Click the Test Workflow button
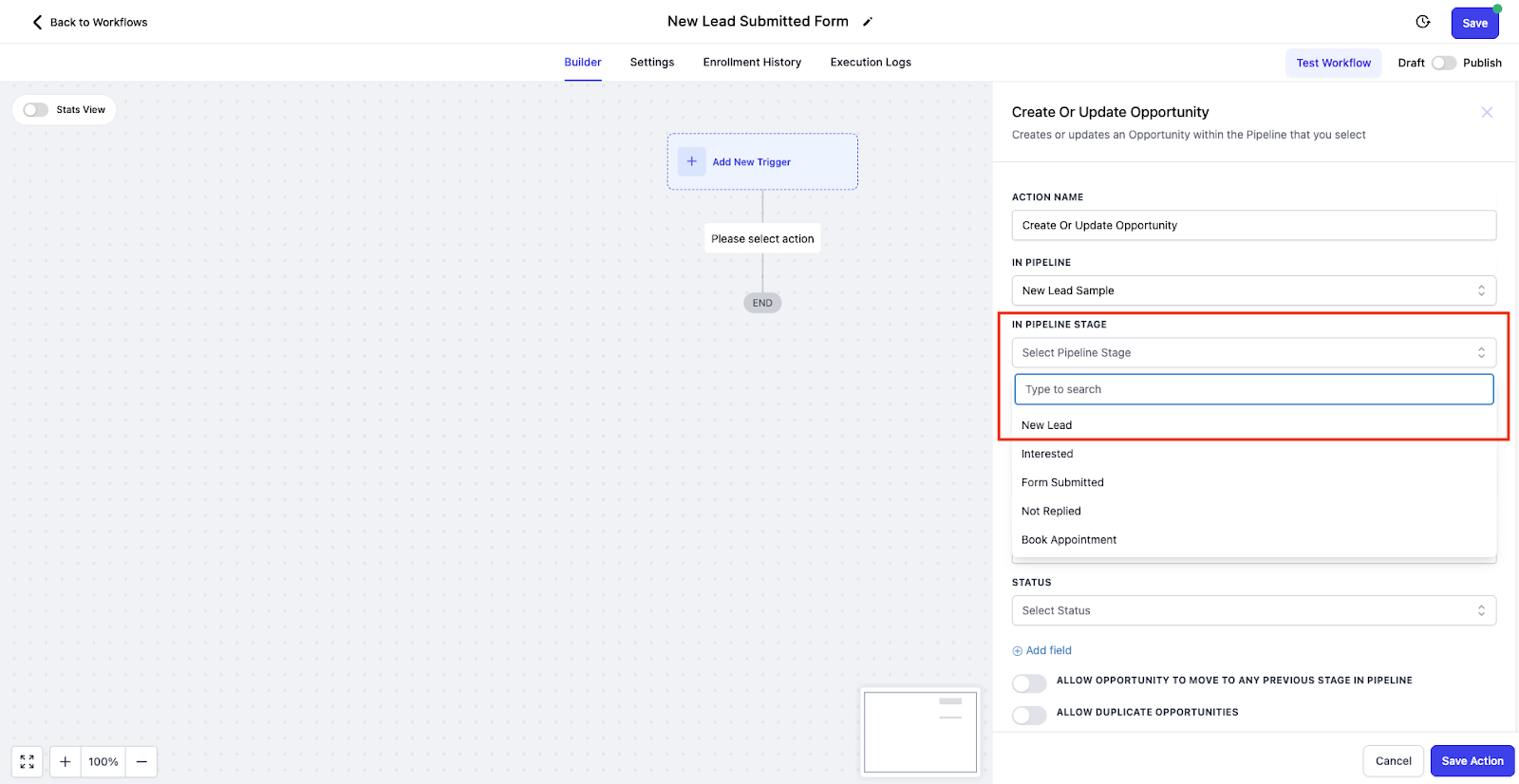1519x784 pixels. tap(1334, 63)
